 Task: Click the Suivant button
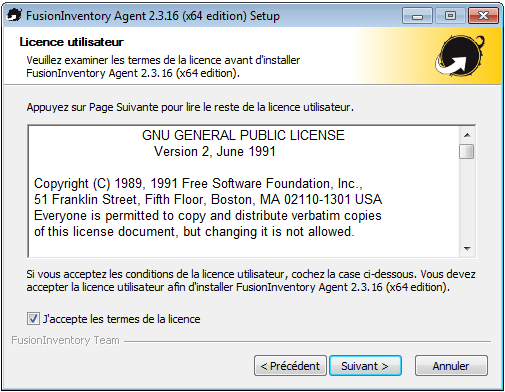365,366
